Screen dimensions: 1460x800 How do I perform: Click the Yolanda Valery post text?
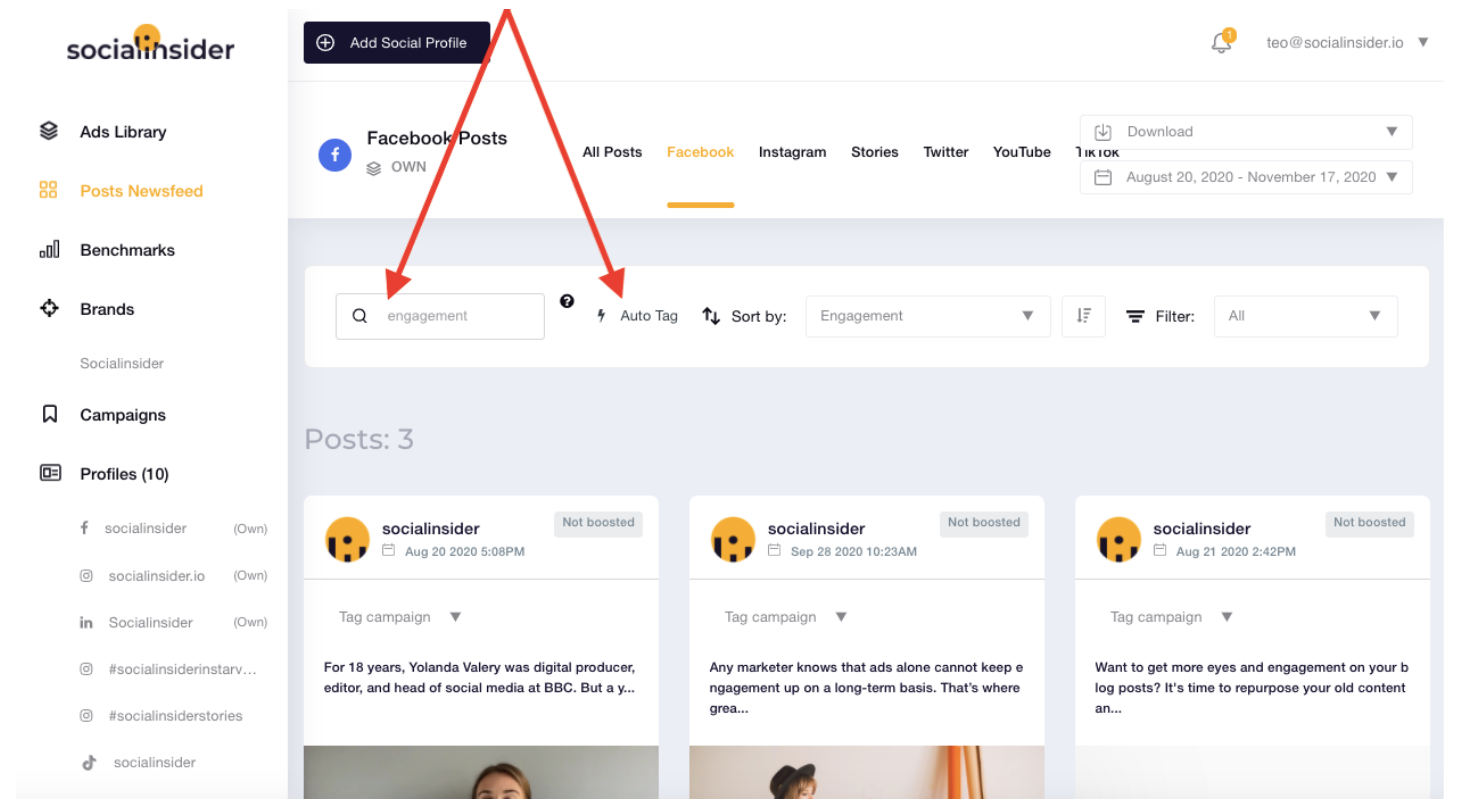tap(480, 677)
